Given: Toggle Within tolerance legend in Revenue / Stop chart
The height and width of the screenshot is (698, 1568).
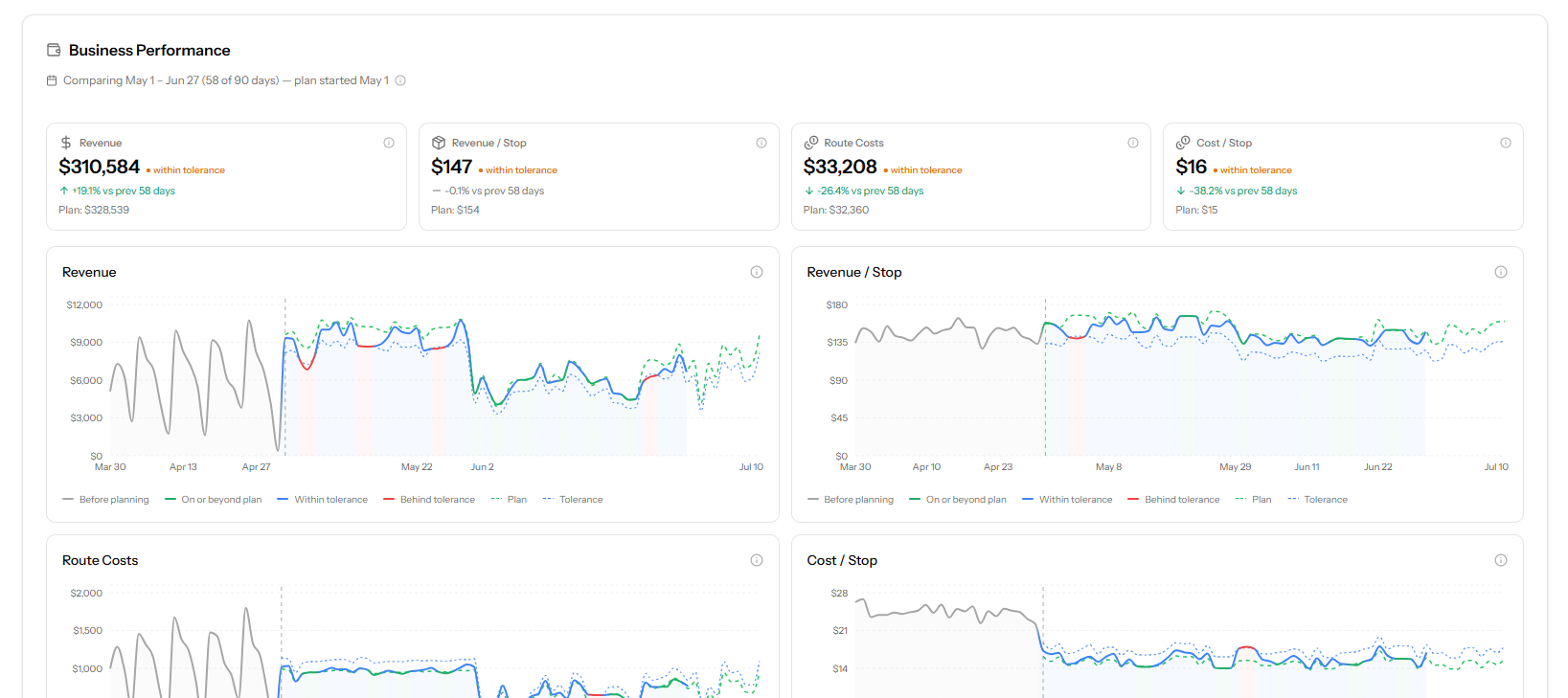Looking at the screenshot, I should [x=1067, y=500].
